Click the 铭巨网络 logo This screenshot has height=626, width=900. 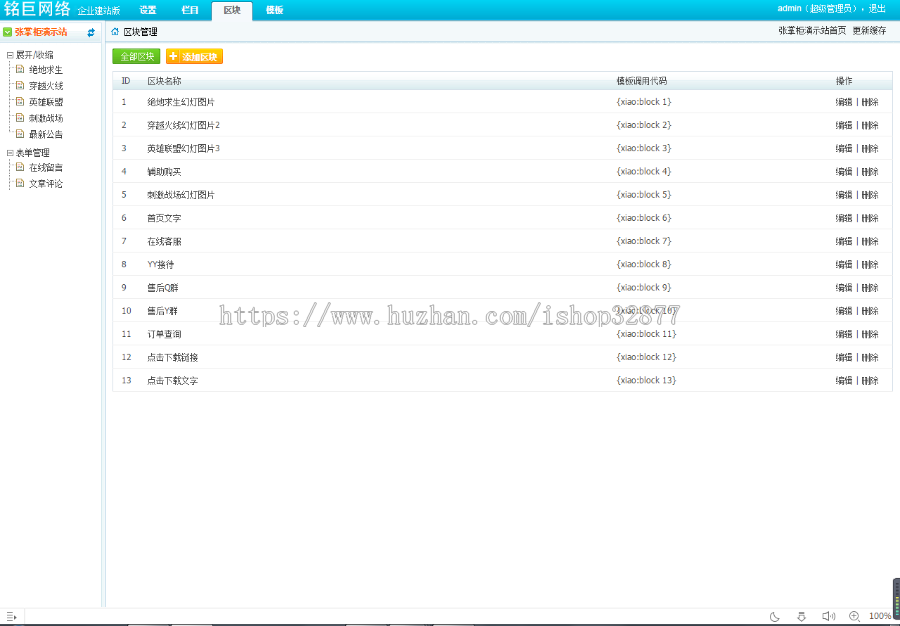click(x=37, y=9)
